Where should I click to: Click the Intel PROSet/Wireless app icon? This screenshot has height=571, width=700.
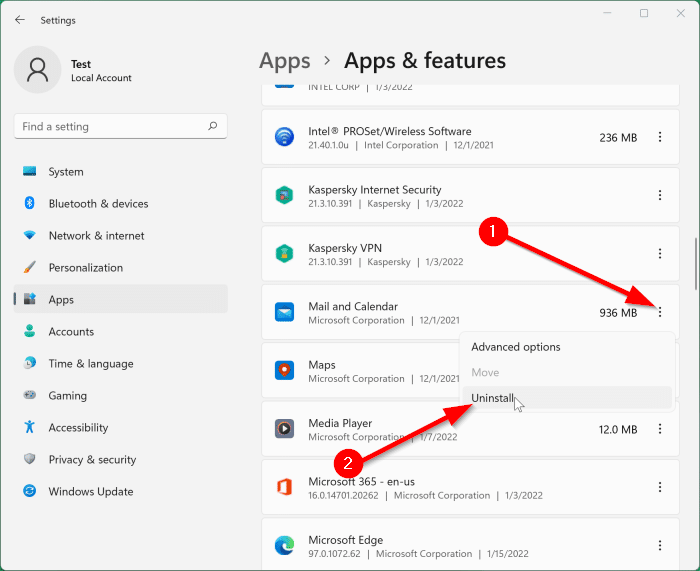coord(284,137)
